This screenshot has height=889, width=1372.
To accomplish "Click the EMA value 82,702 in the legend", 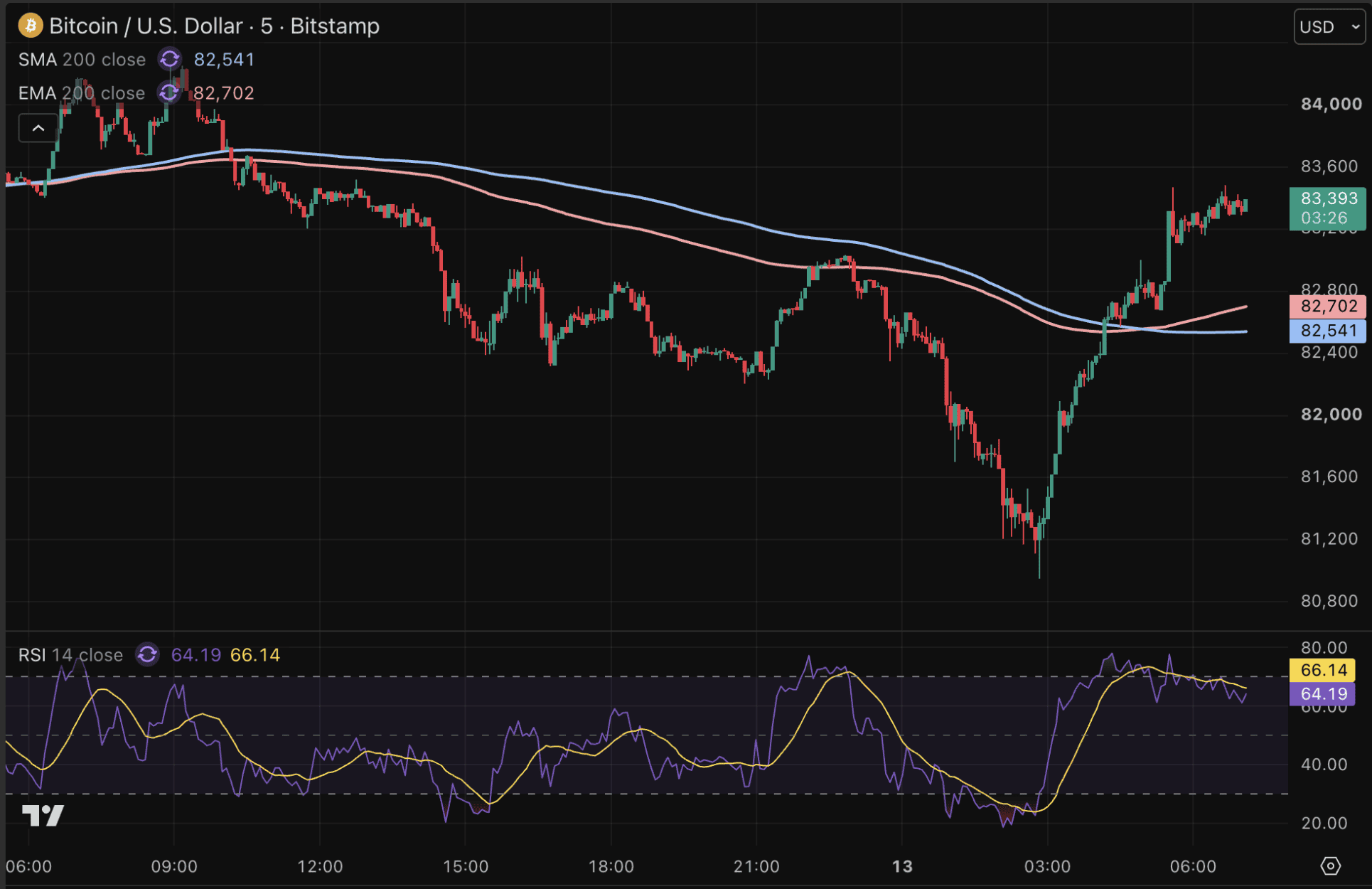I will pos(224,92).
